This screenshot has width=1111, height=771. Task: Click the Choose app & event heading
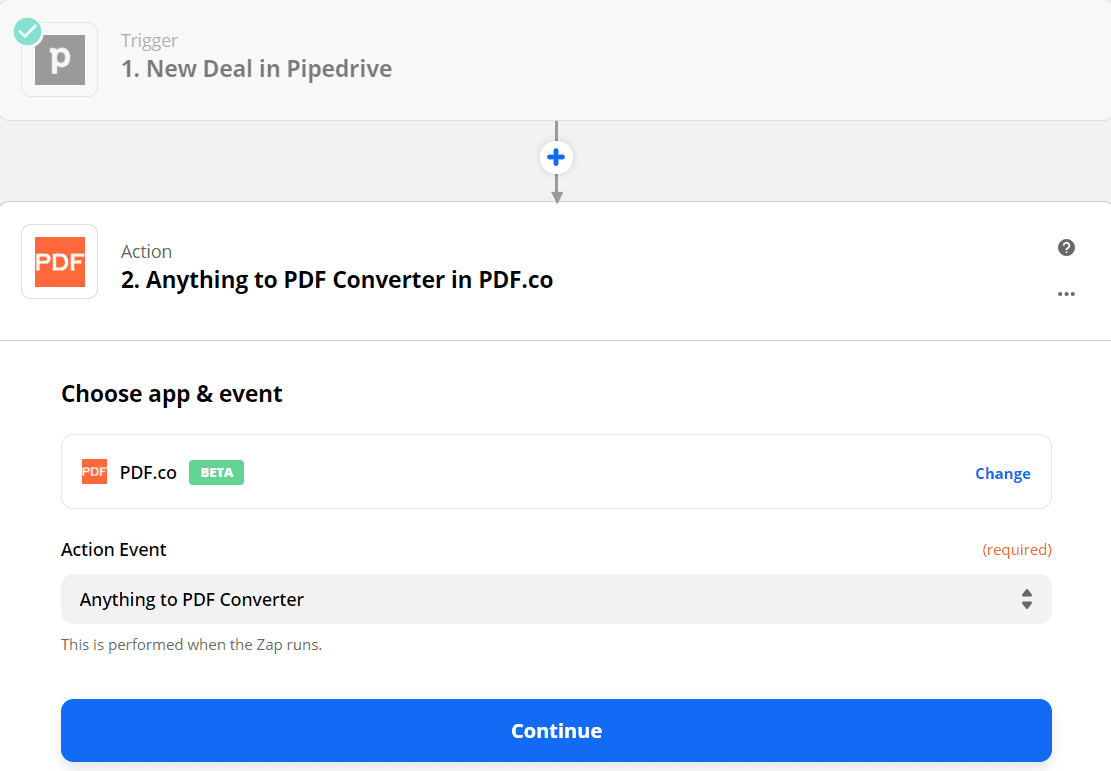(x=171, y=393)
